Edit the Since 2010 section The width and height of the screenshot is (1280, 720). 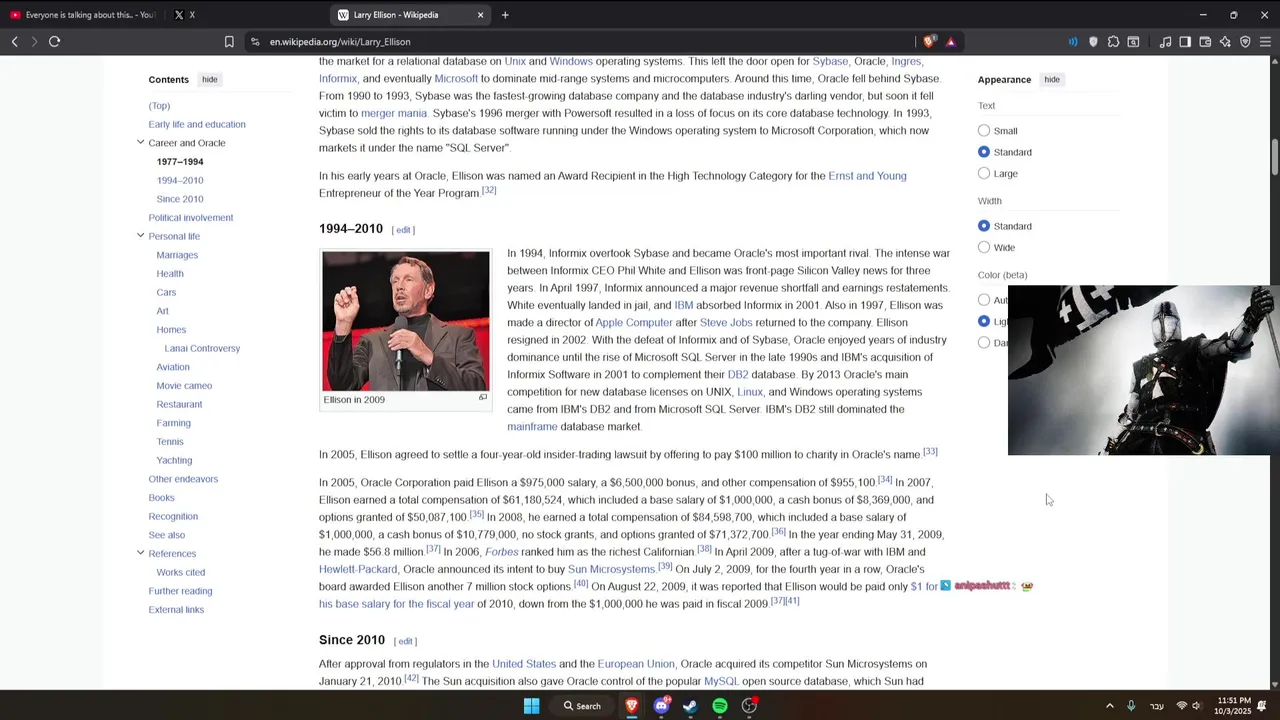pos(405,641)
